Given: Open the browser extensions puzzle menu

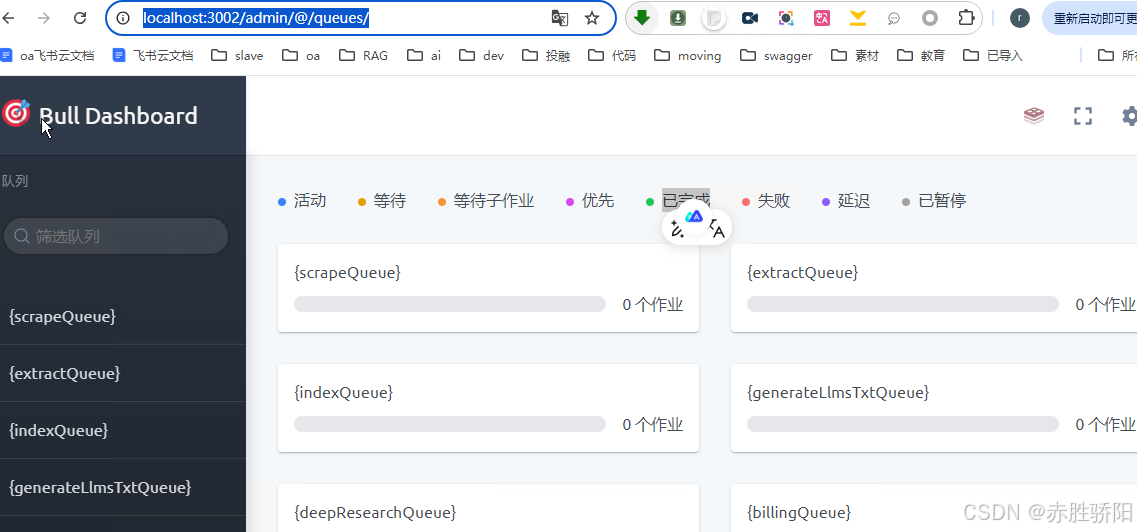Looking at the screenshot, I should [x=966, y=18].
